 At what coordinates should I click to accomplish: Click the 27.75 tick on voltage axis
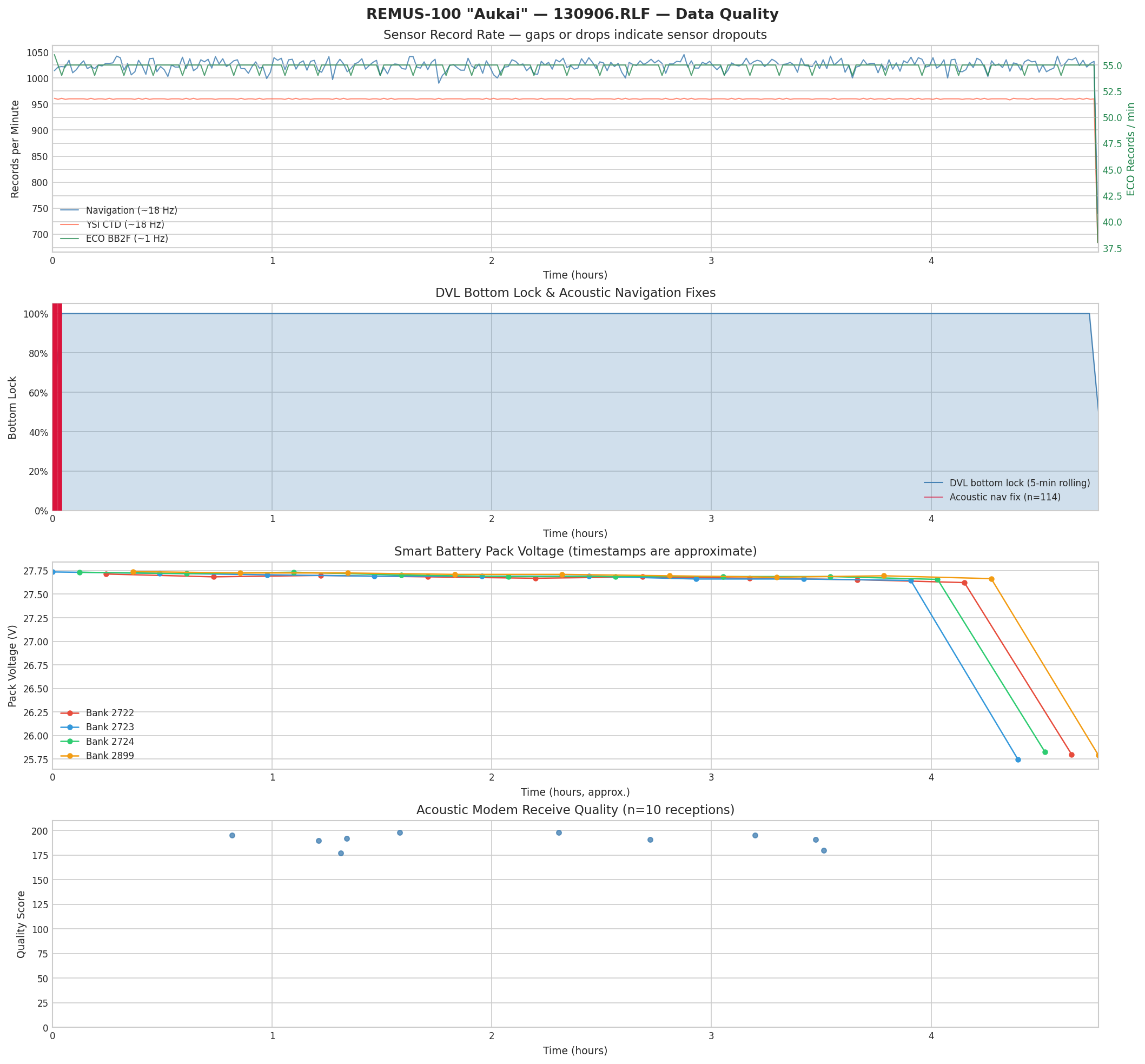pos(36,571)
